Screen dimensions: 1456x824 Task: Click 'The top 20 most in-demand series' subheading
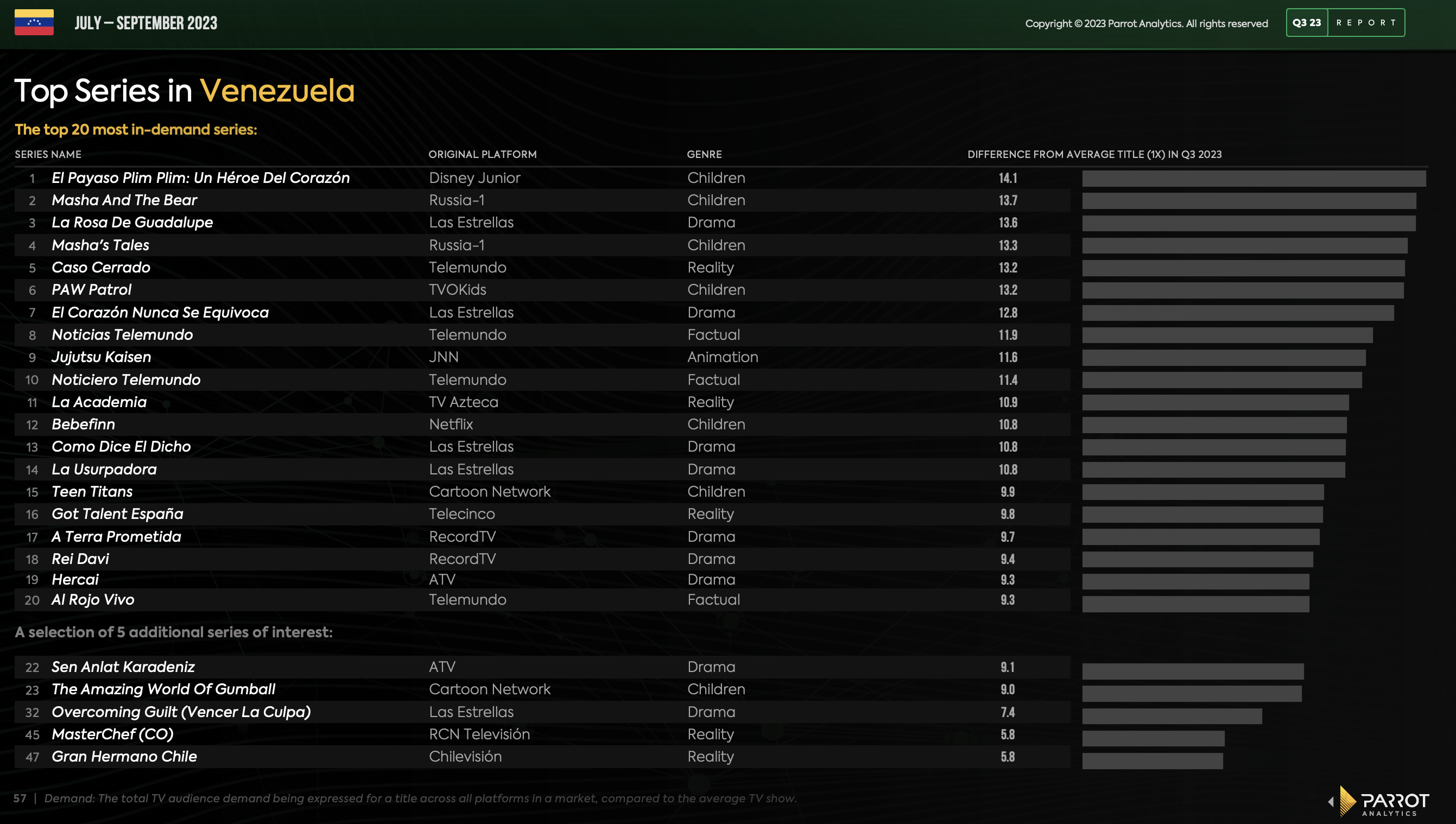coord(136,130)
